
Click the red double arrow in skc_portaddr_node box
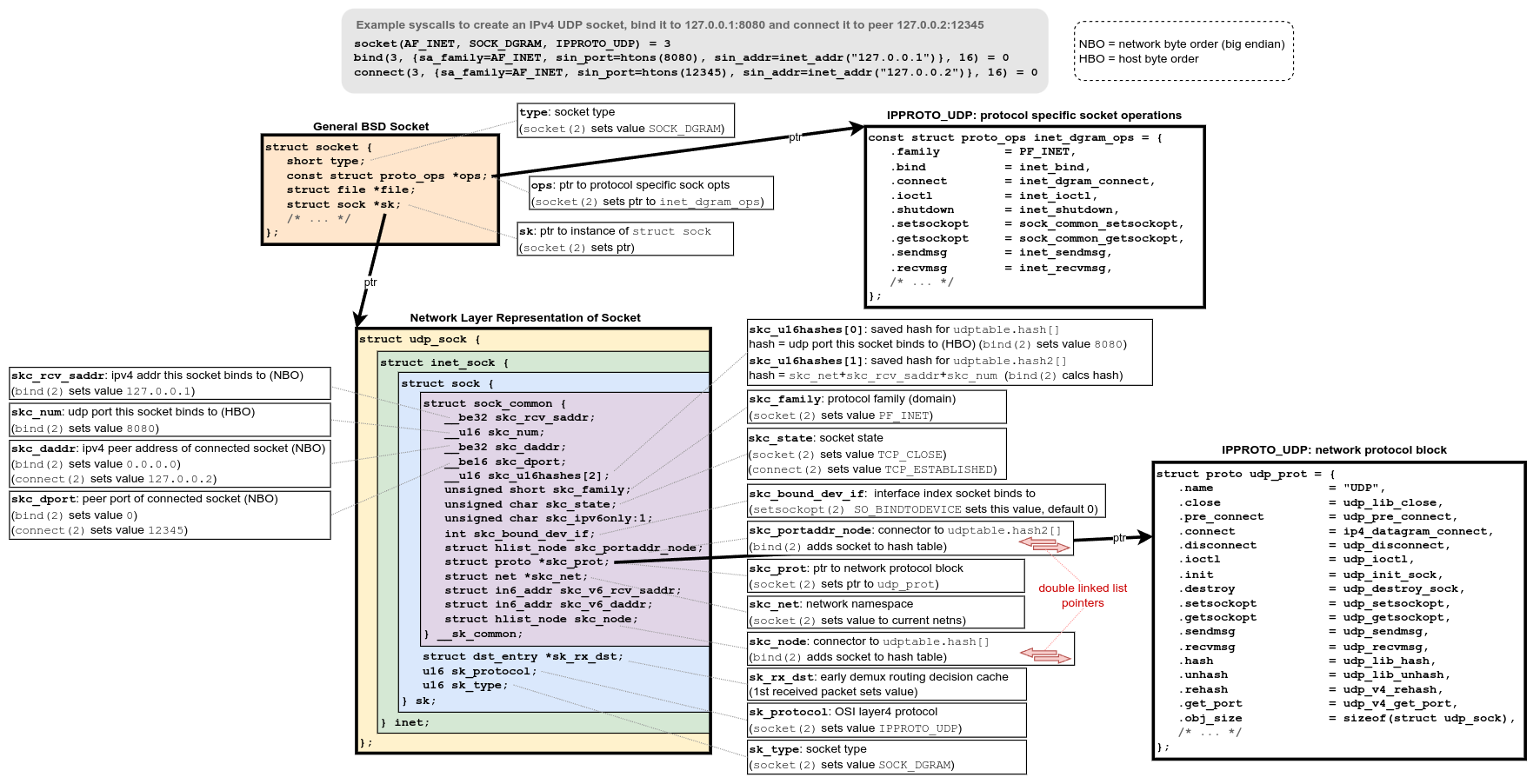[1044, 545]
